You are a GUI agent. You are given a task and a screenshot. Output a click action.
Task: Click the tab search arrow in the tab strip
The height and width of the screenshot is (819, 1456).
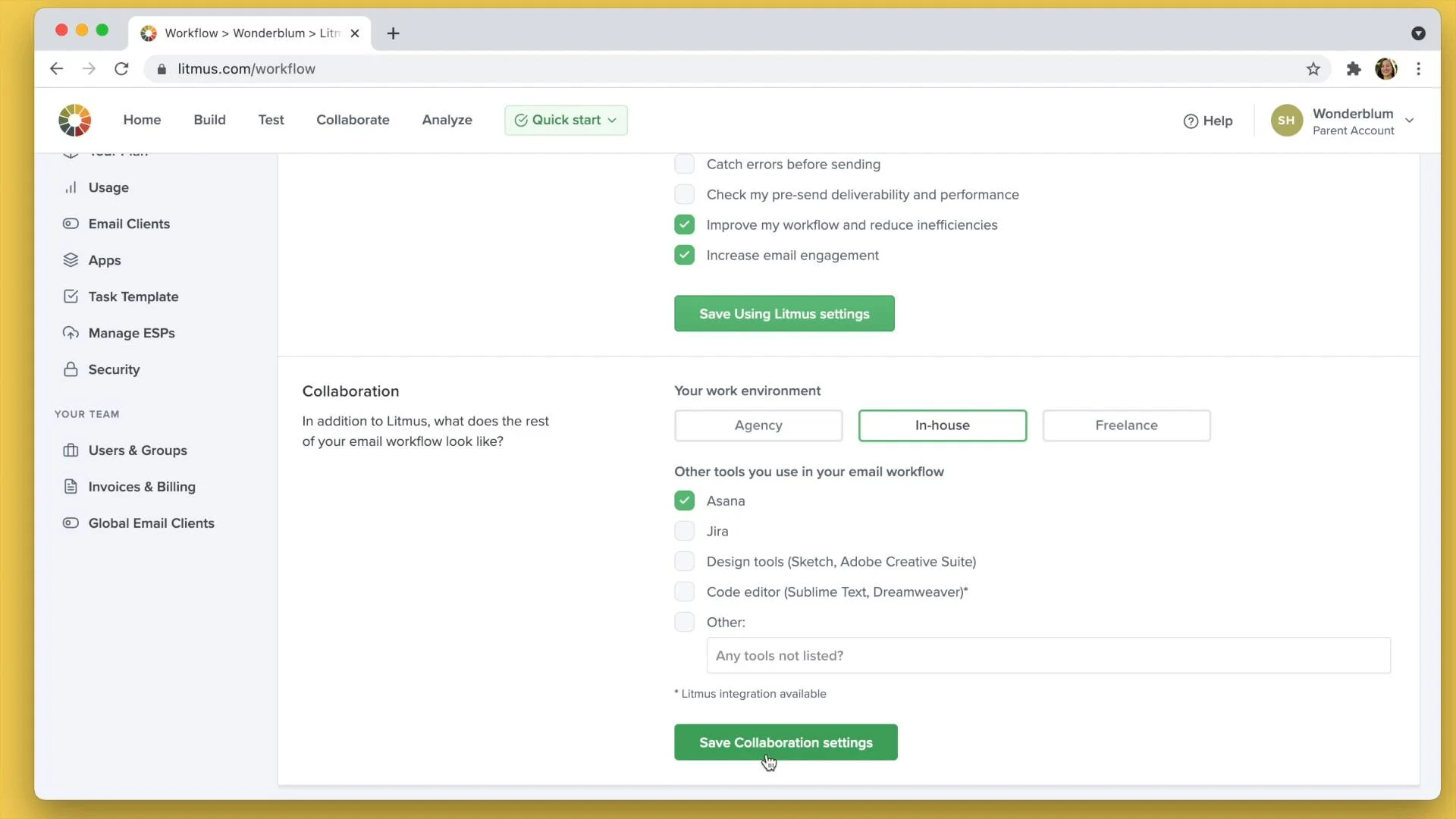(x=1418, y=33)
